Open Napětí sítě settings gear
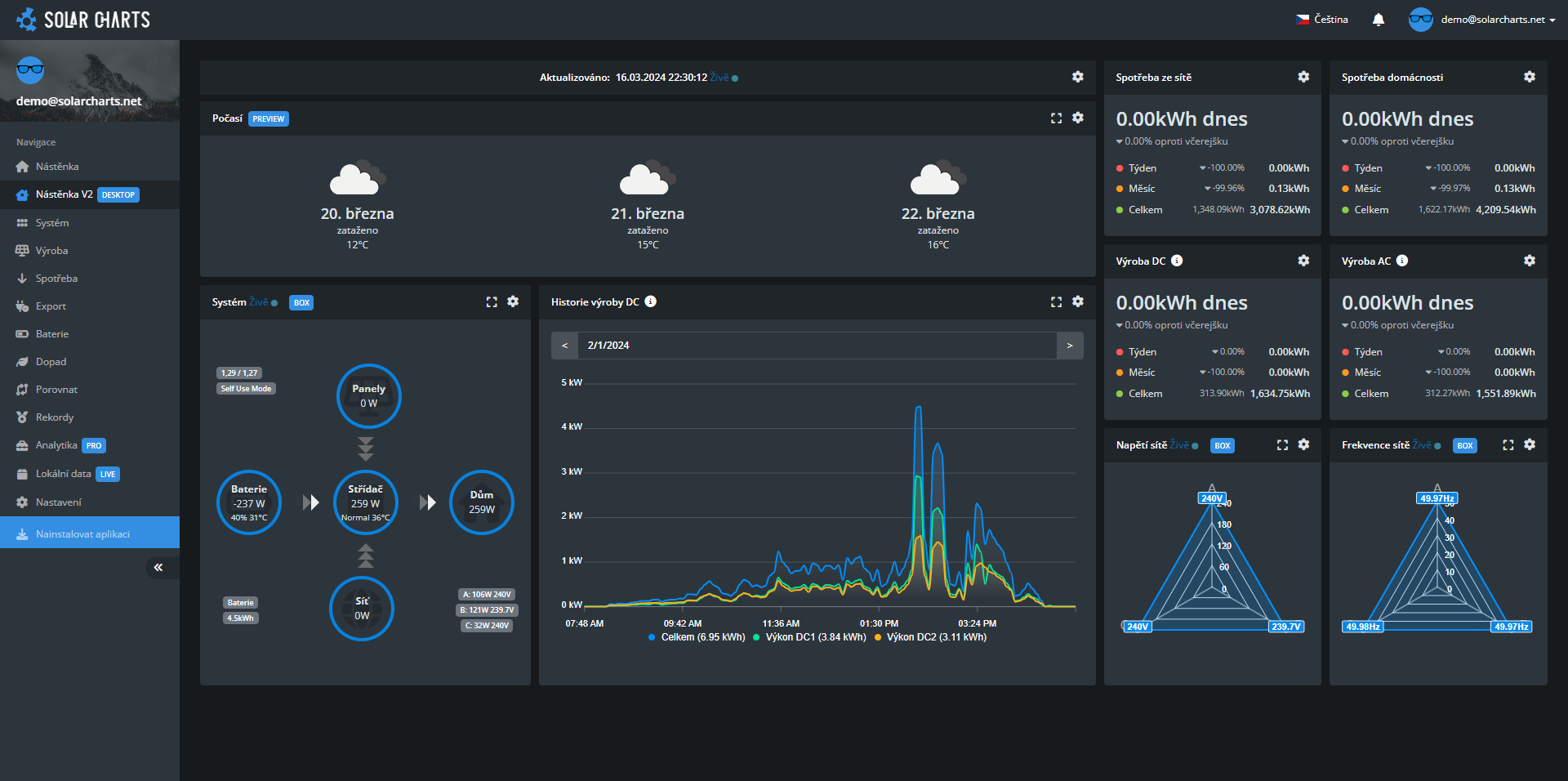 1303,444
